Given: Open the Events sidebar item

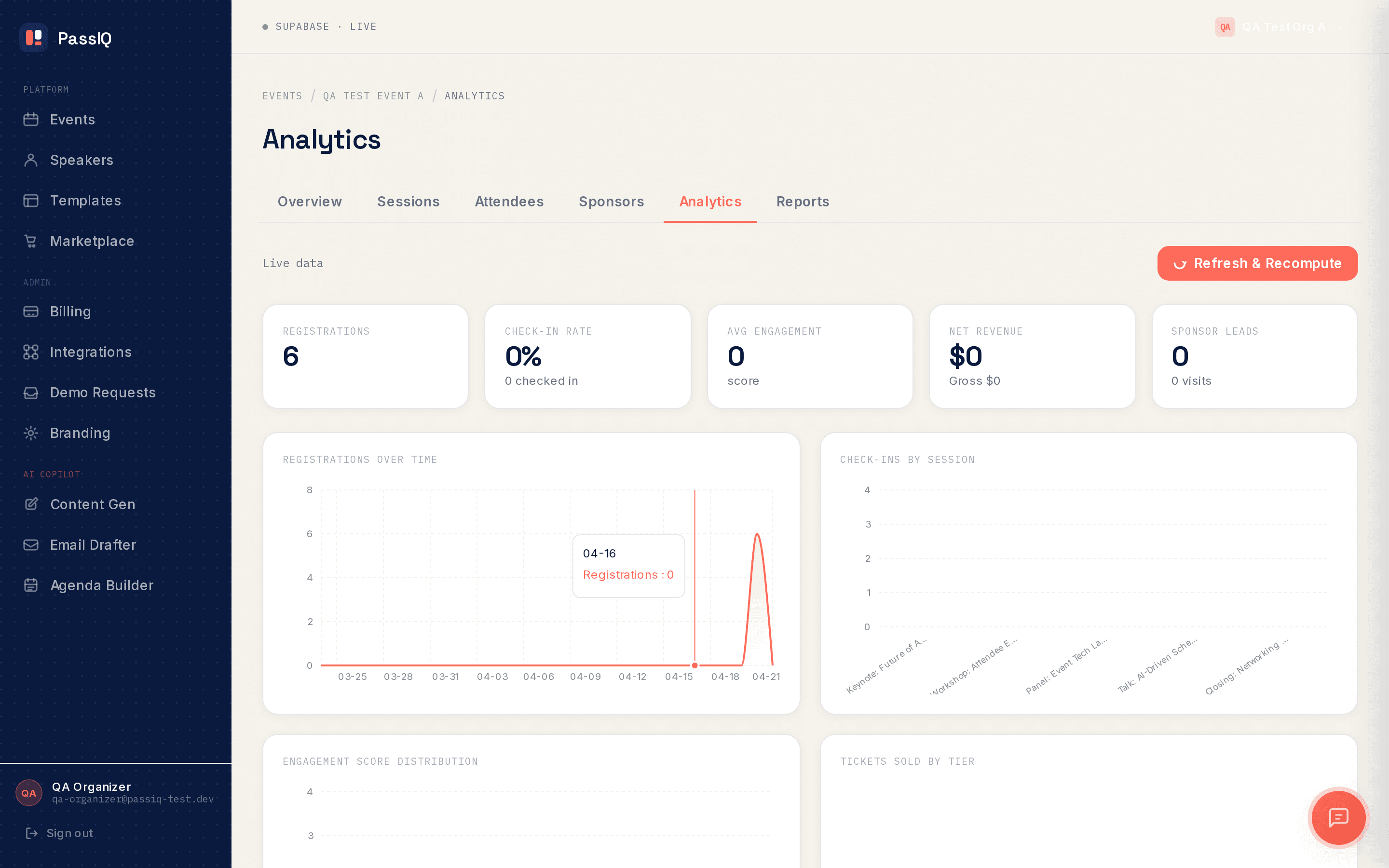Looking at the screenshot, I should 115,120.
